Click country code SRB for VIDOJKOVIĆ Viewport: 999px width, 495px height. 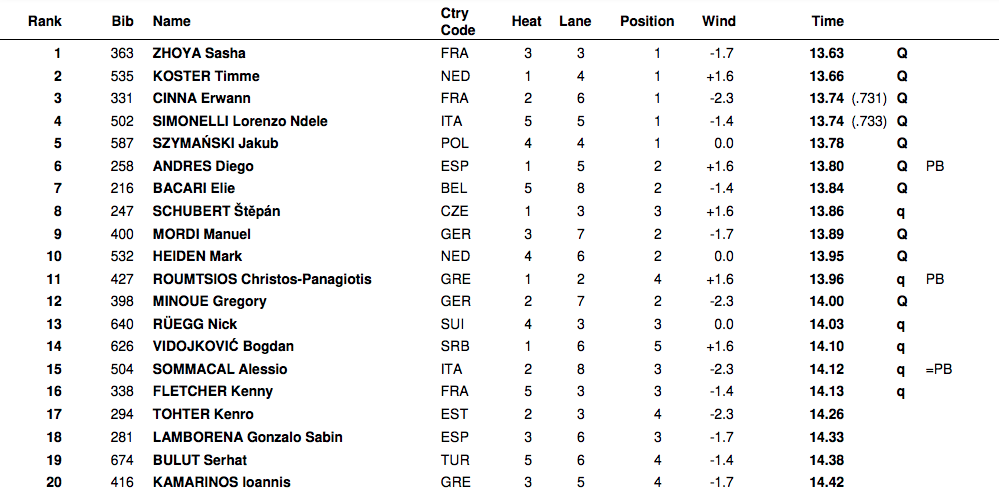(454, 346)
